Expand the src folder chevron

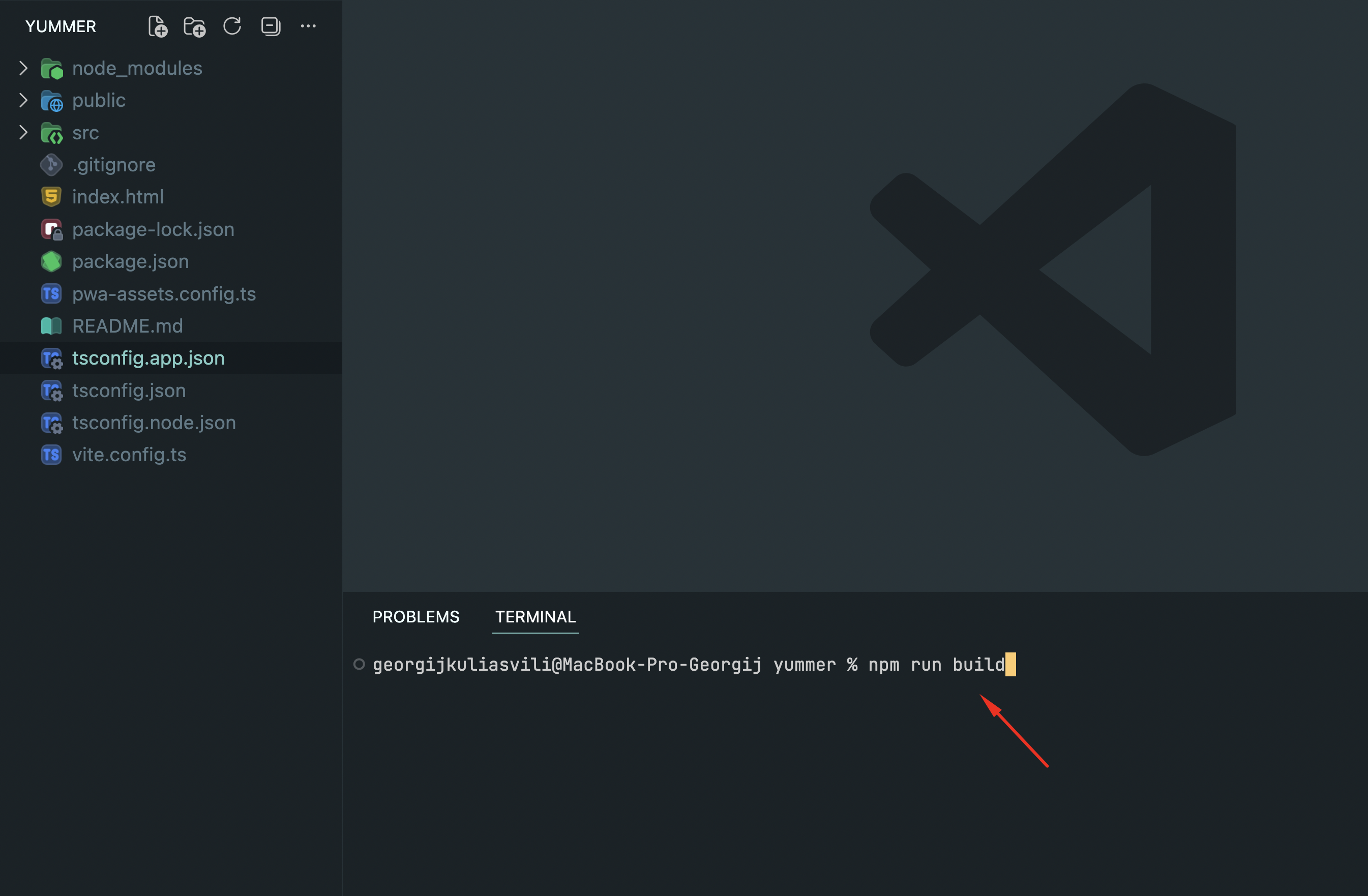click(x=23, y=133)
